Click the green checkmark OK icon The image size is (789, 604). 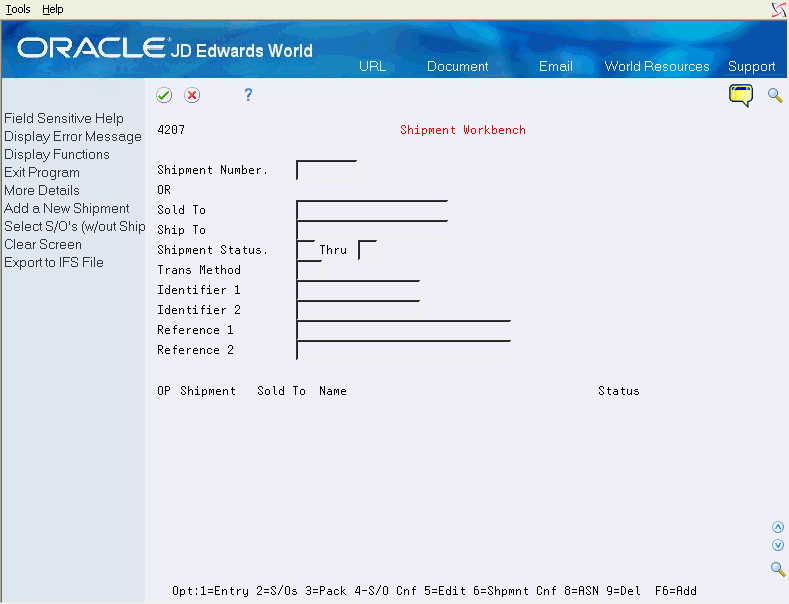tap(164, 95)
